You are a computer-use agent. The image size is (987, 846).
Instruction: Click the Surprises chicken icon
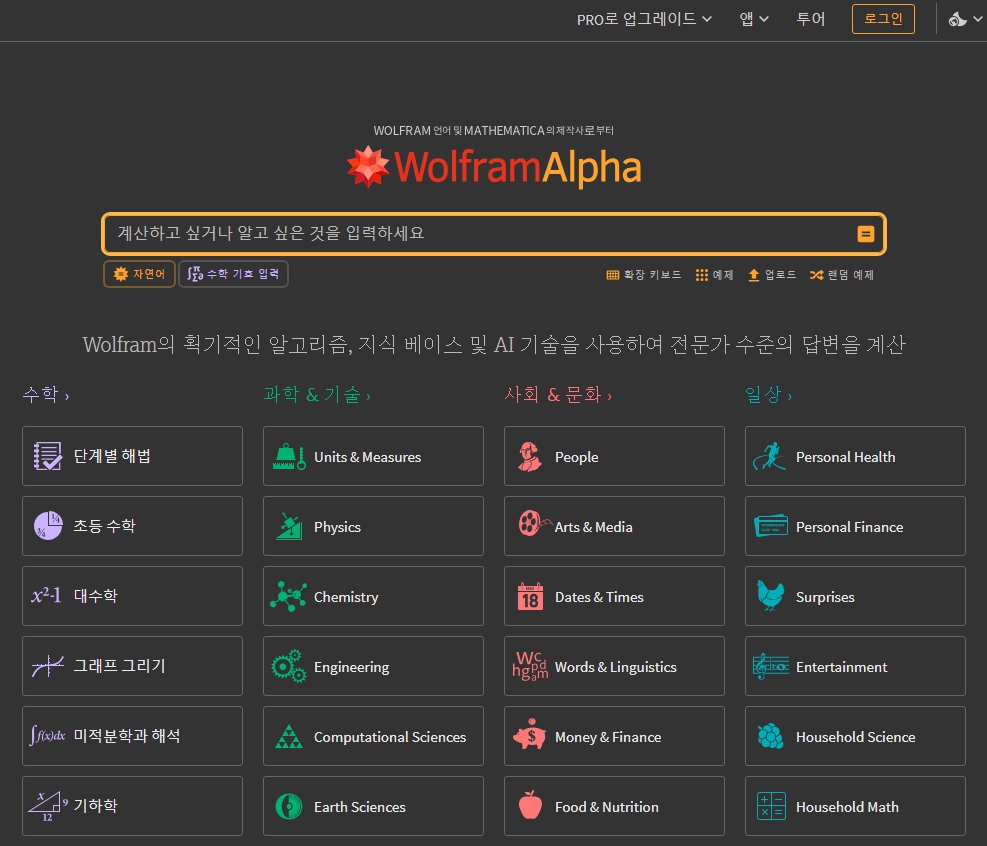pos(770,595)
